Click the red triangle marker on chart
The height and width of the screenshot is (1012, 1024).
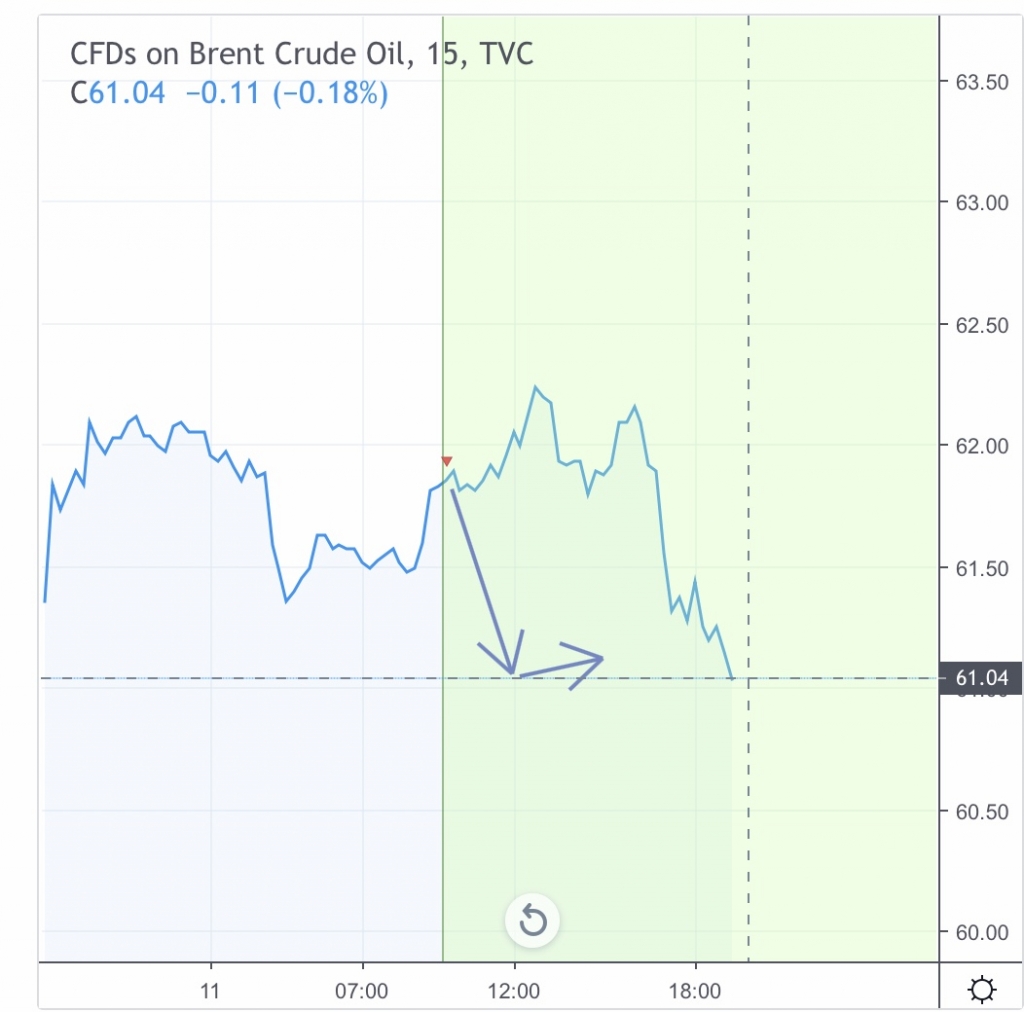(447, 461)
